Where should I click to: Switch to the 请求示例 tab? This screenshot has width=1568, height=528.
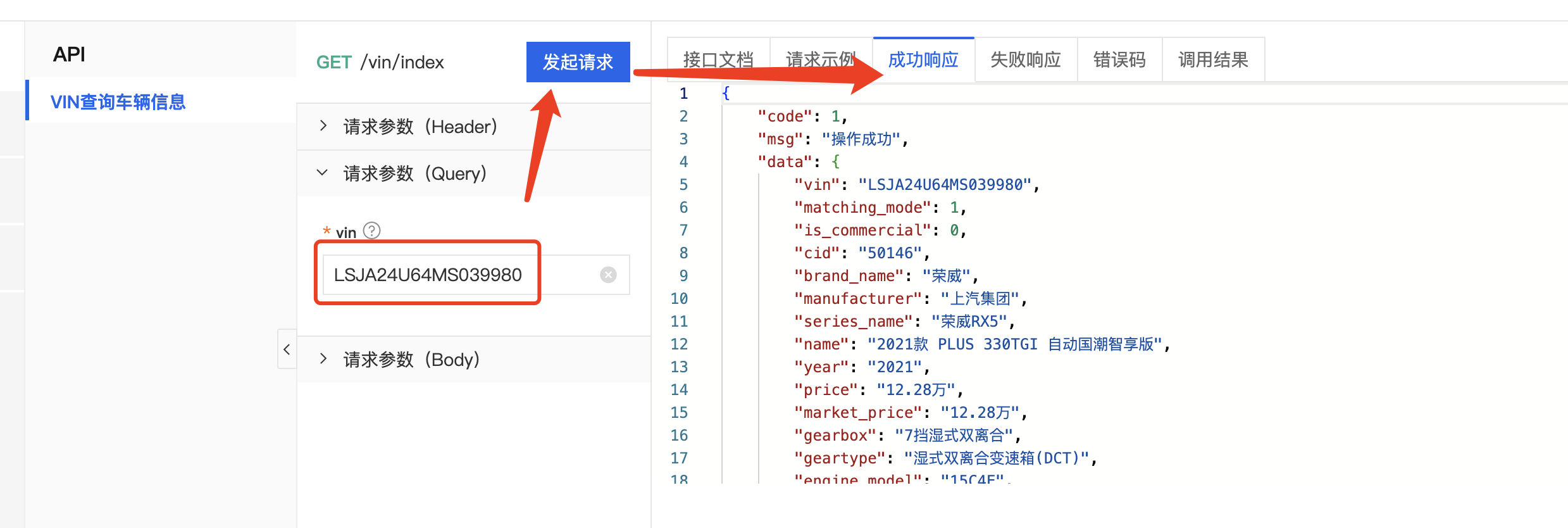[821, 60]
